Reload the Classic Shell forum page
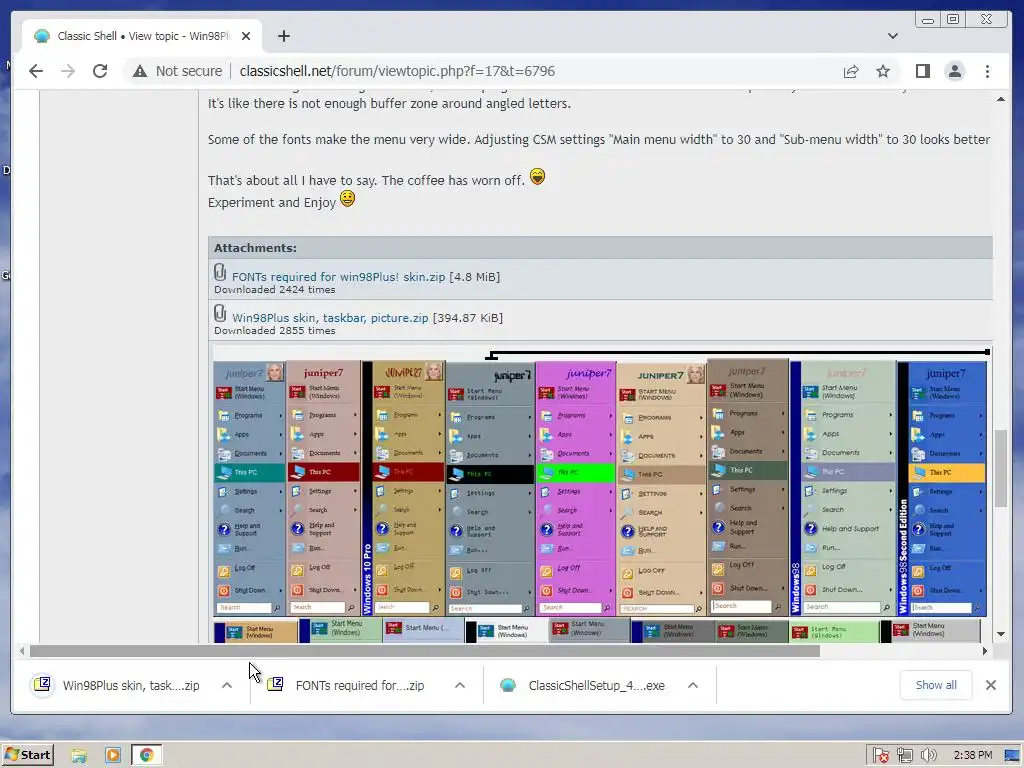1024x768 pixels. pos(100,71)
